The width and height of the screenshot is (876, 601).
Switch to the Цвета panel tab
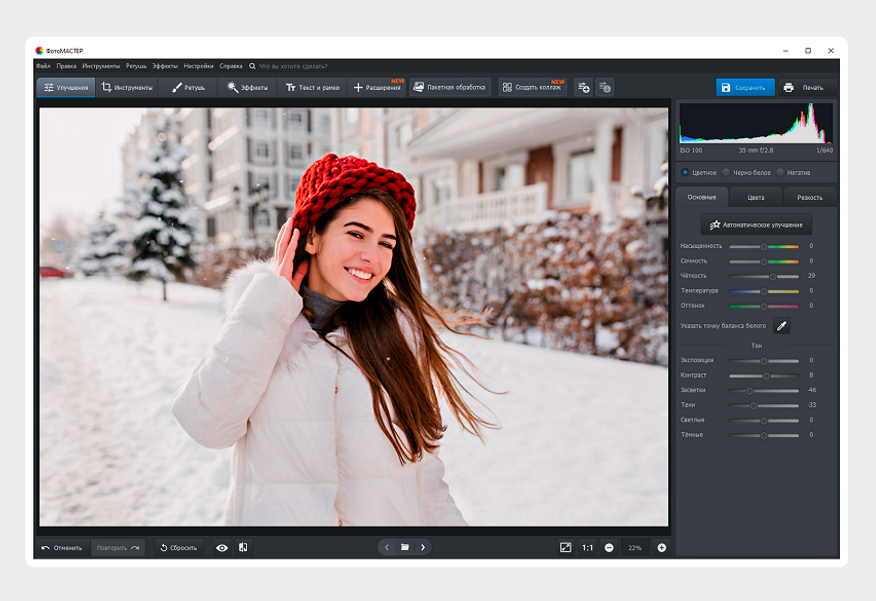tap(756, 197)
